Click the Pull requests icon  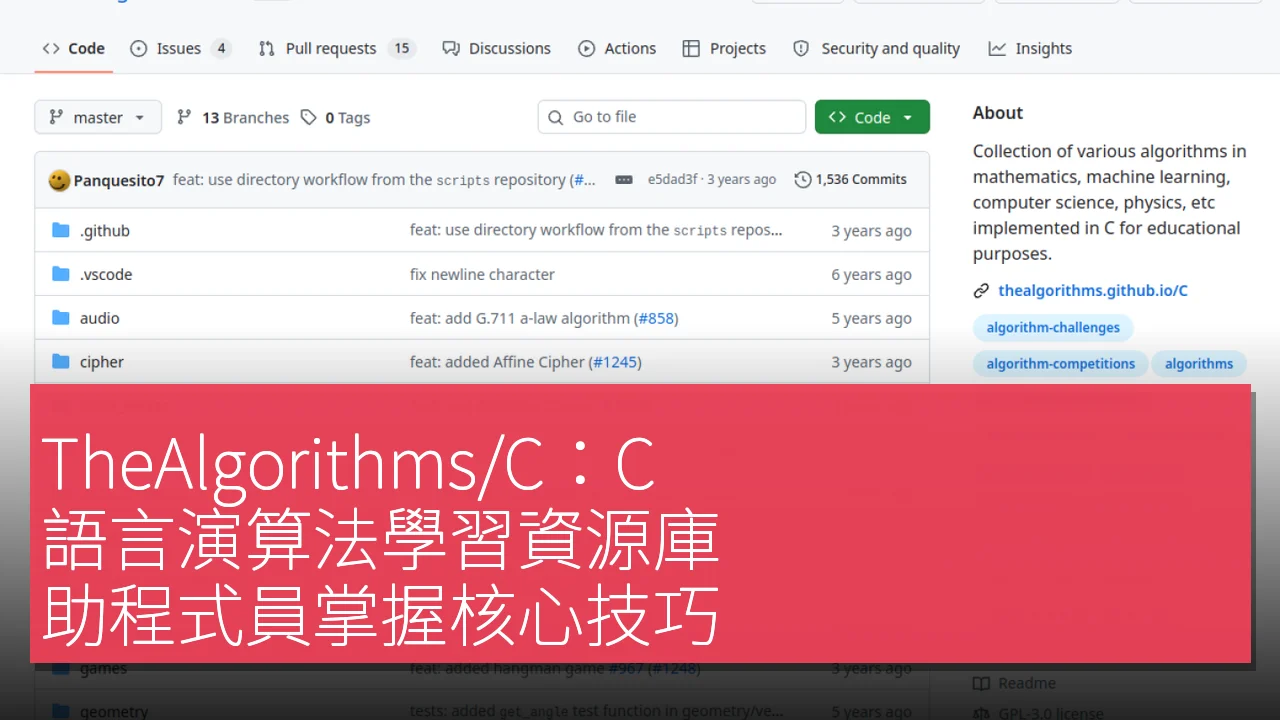point(266,48)
